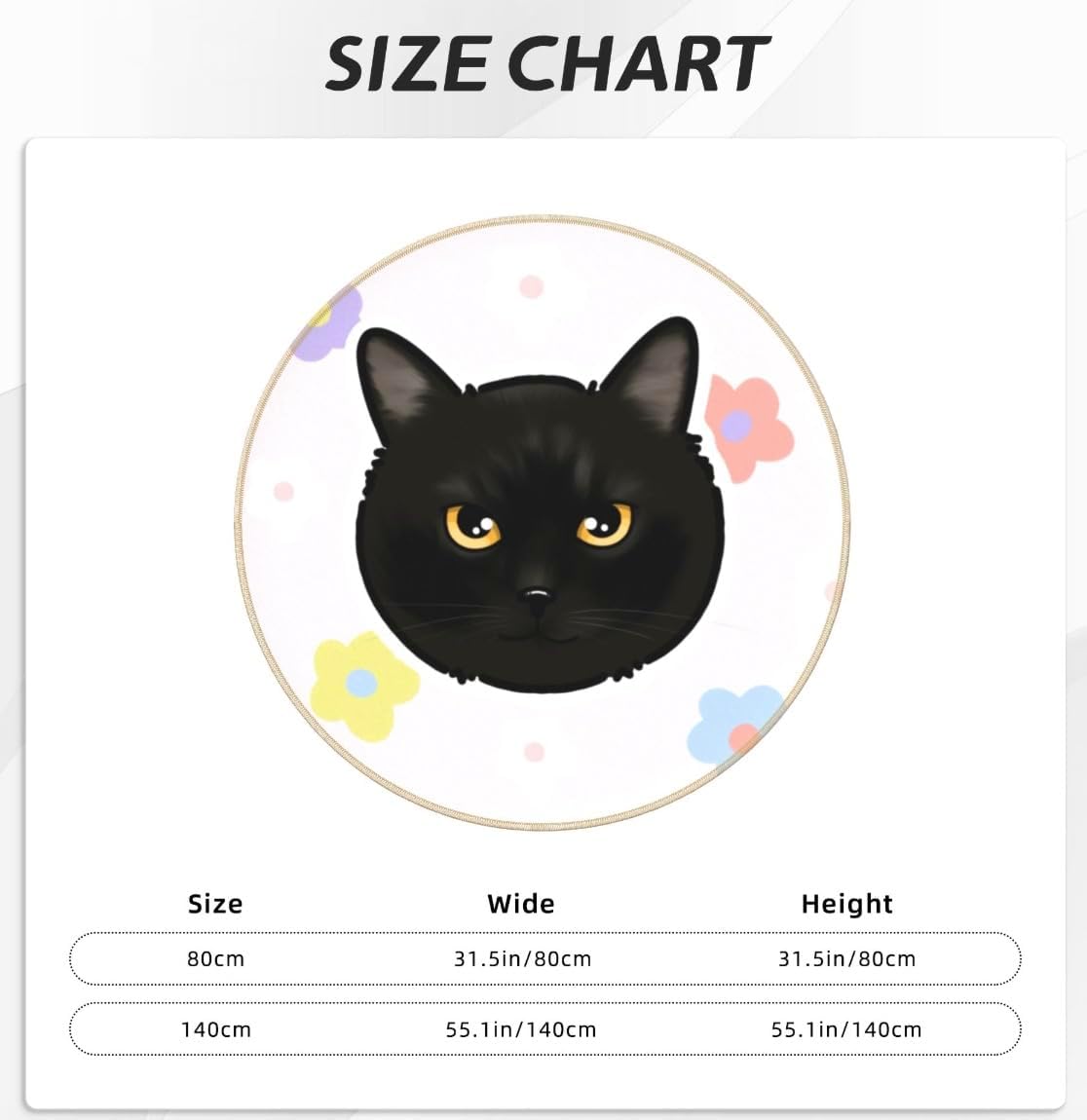Viewport: 1087px width, 1120px height.
Task: Click the Wide column header
Action: (521, 904)
